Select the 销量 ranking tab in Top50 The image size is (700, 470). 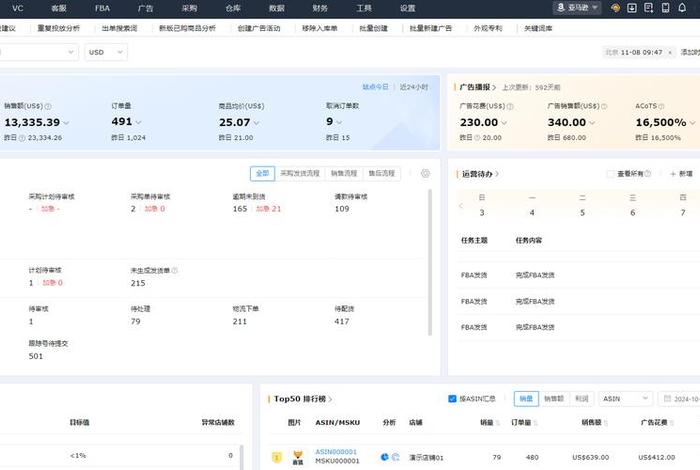tap(526, 399)
